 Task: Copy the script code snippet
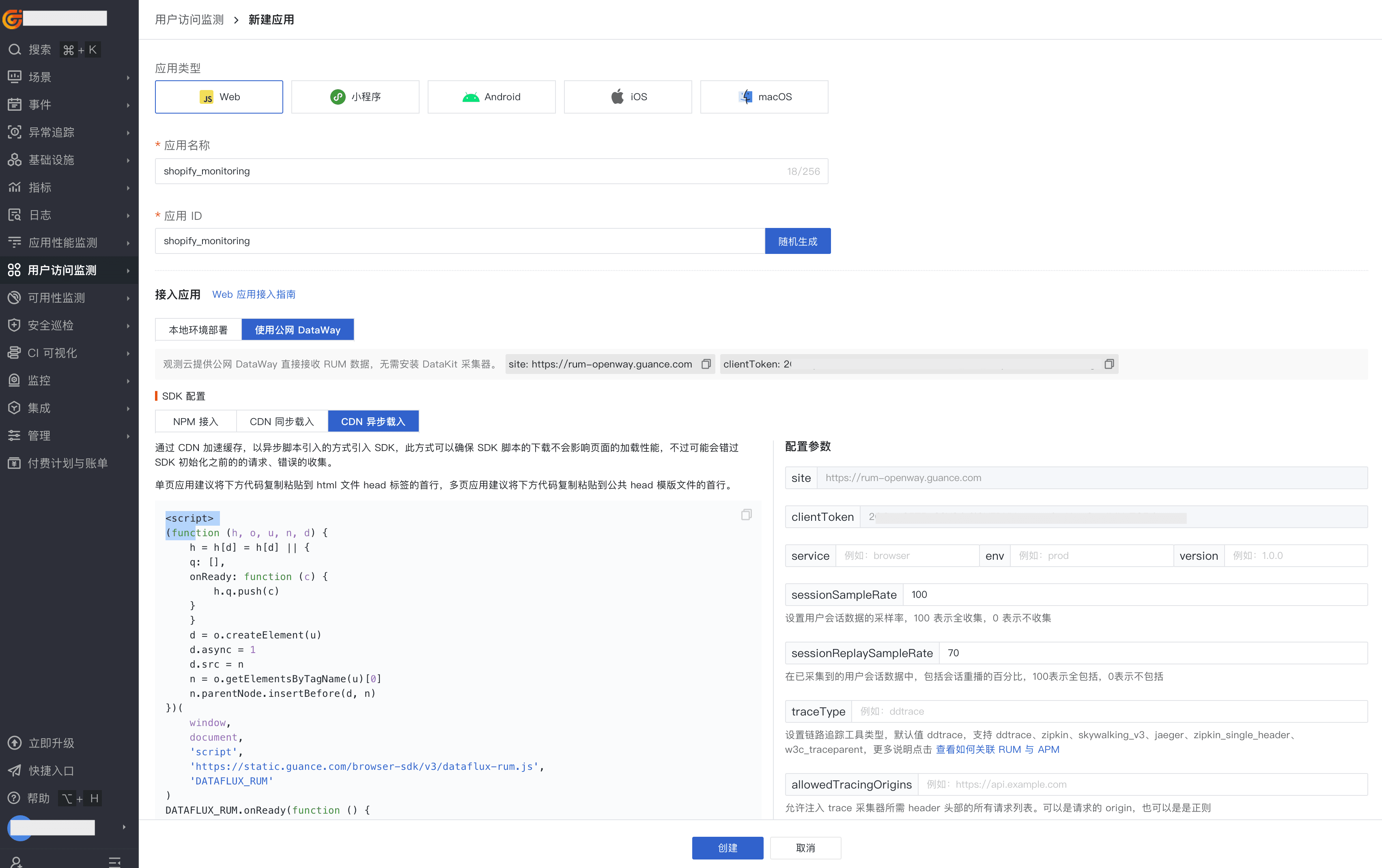tap(746, 515)
